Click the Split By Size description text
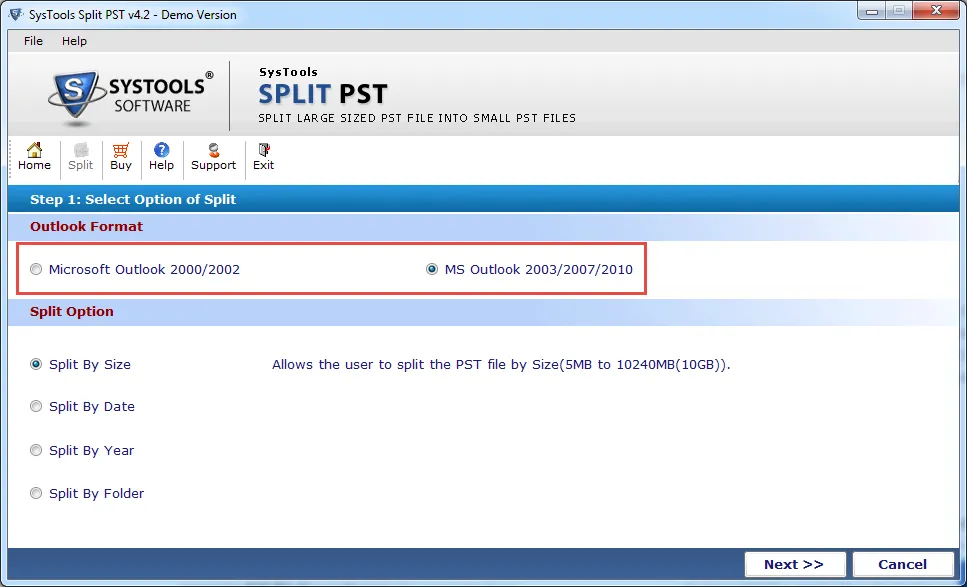The width and height of the screenshot is (967, 587). (501, 364)
